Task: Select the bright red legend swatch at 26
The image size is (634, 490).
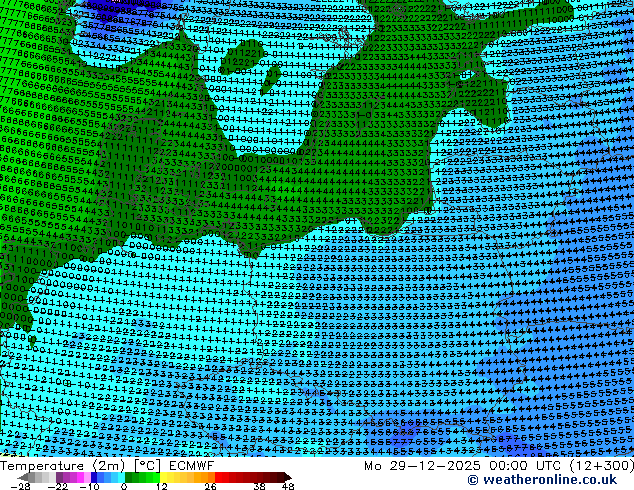Action: point(218,477)
